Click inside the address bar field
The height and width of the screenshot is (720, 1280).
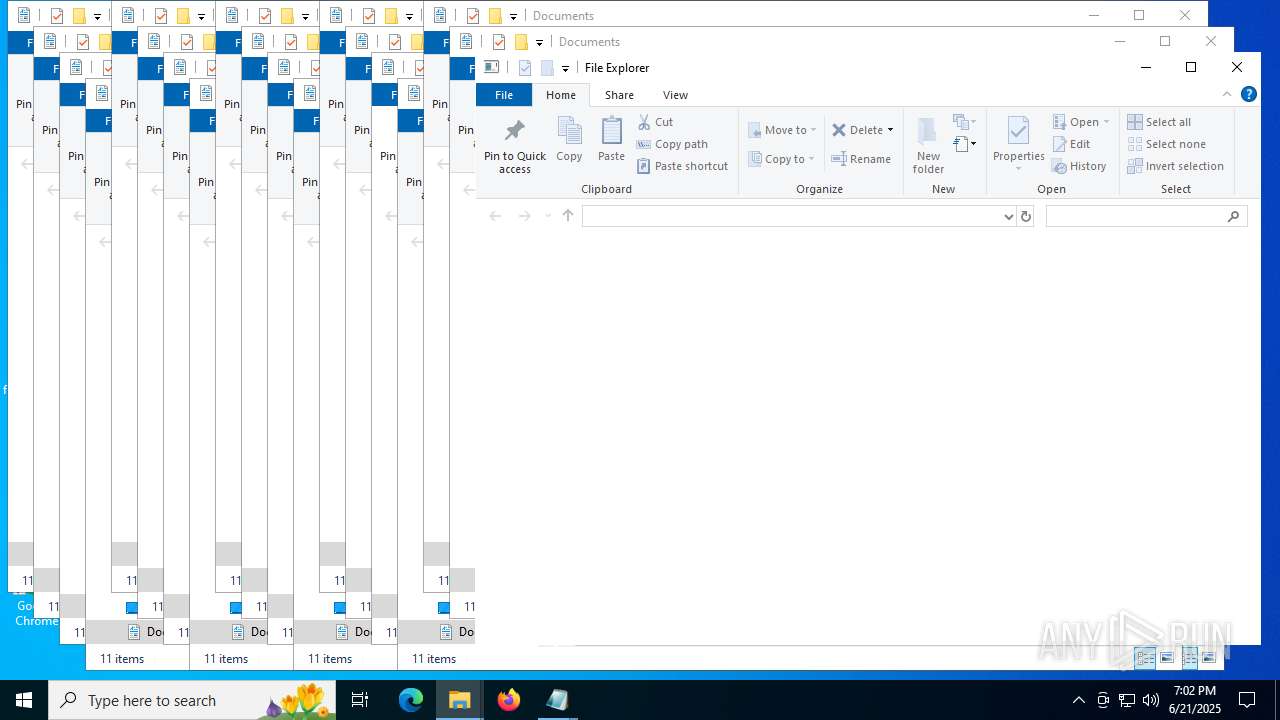[x=792, y=216]
